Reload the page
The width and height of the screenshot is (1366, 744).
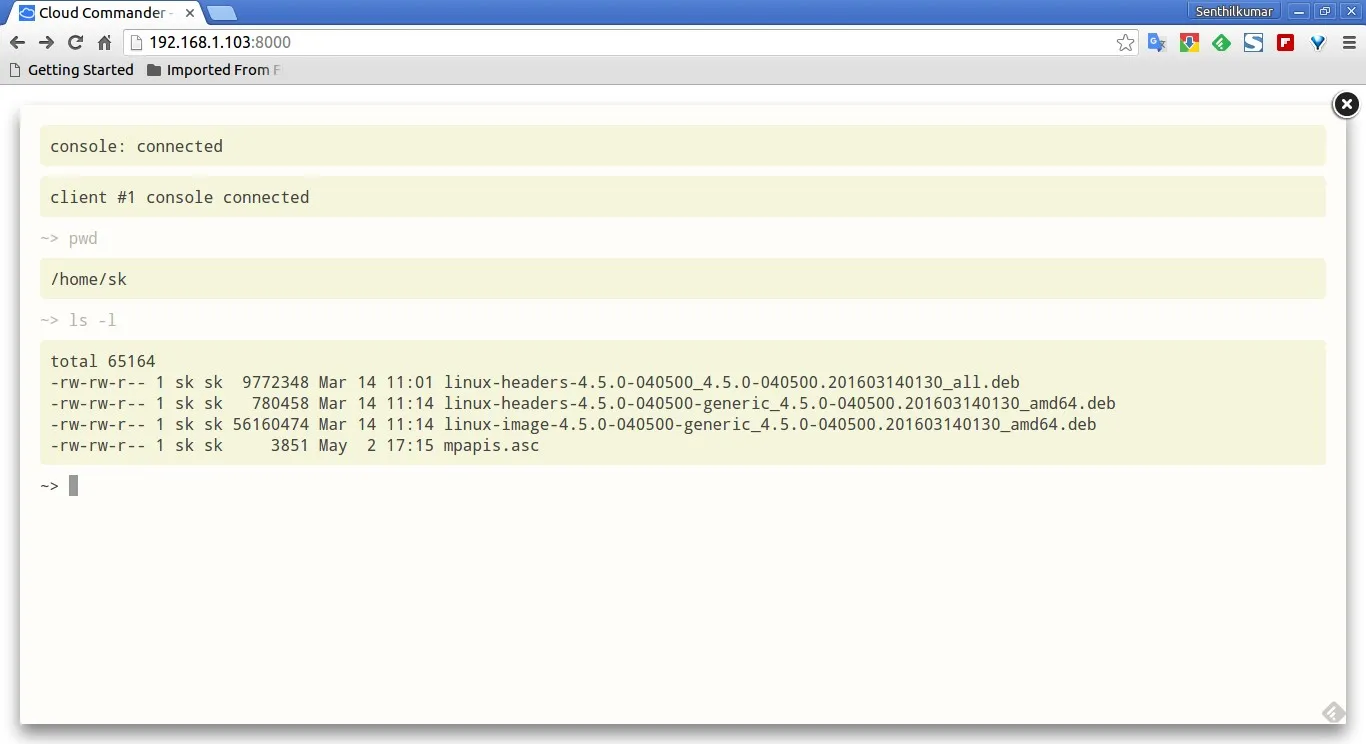click(x=75, y=43)
